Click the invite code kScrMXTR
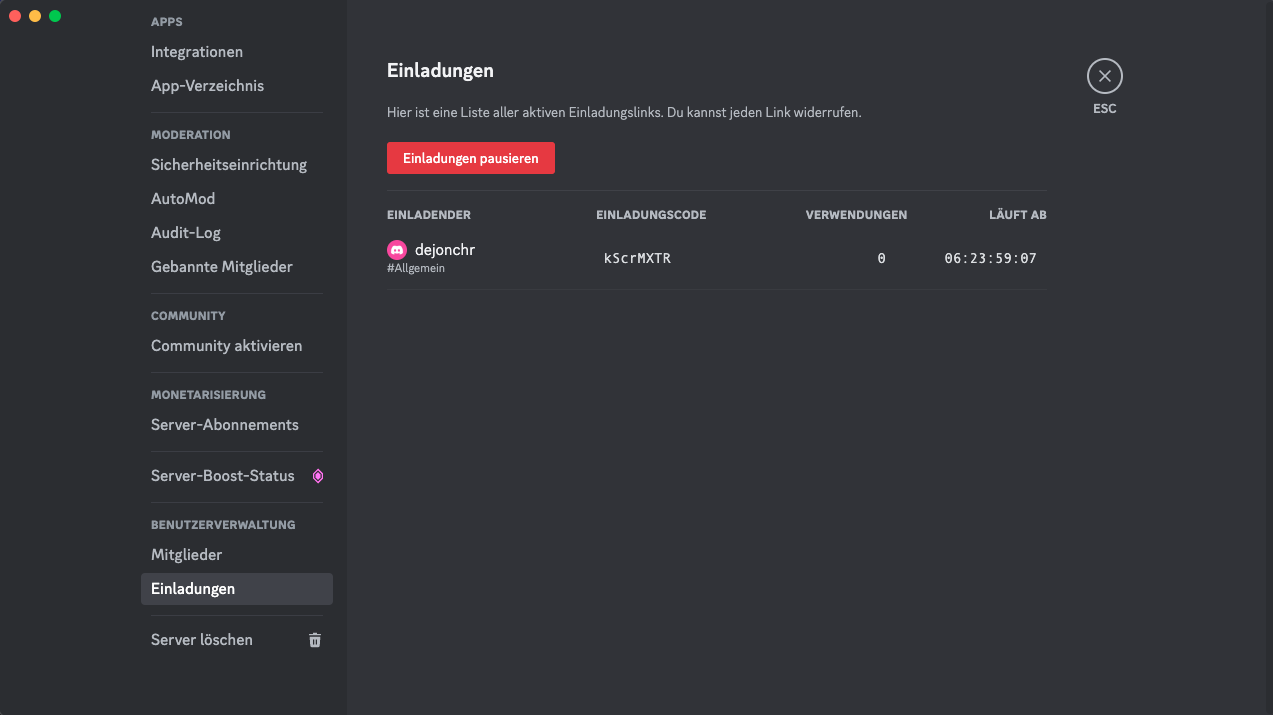1273x715 pixels. (x=637, y=258)
